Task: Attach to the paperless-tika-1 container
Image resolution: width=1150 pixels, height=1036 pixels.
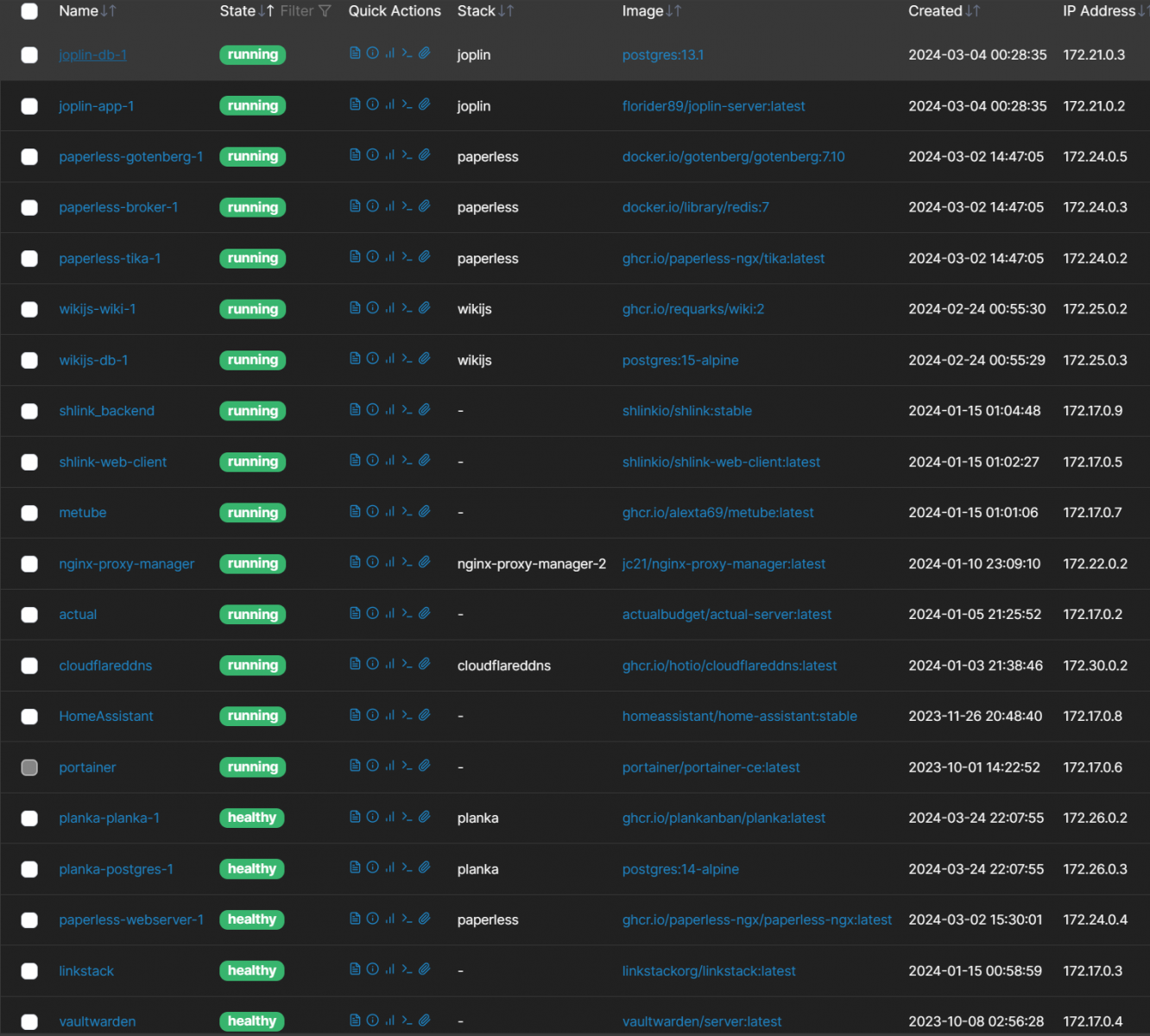Action: [424, 257]
